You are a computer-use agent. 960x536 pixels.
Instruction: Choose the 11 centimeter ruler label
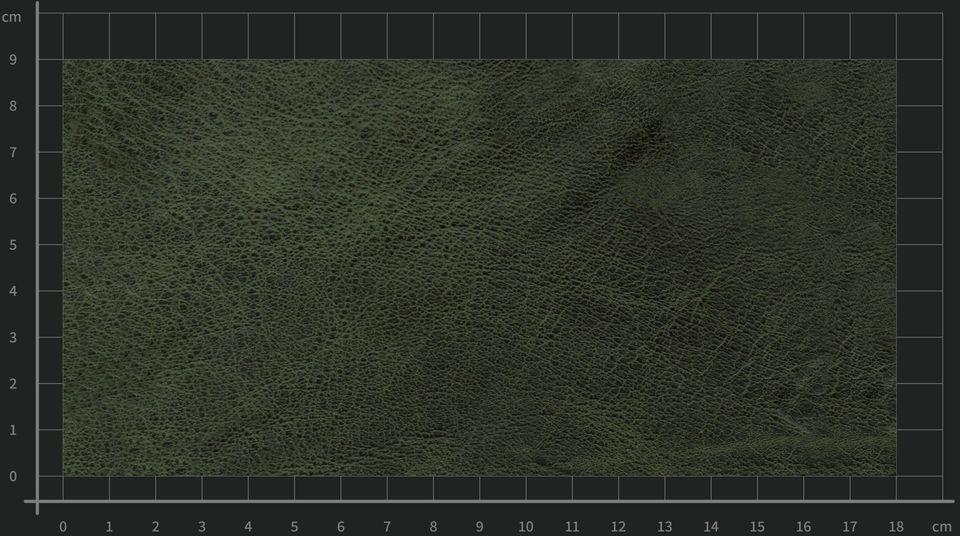click(x=572, y=527)
